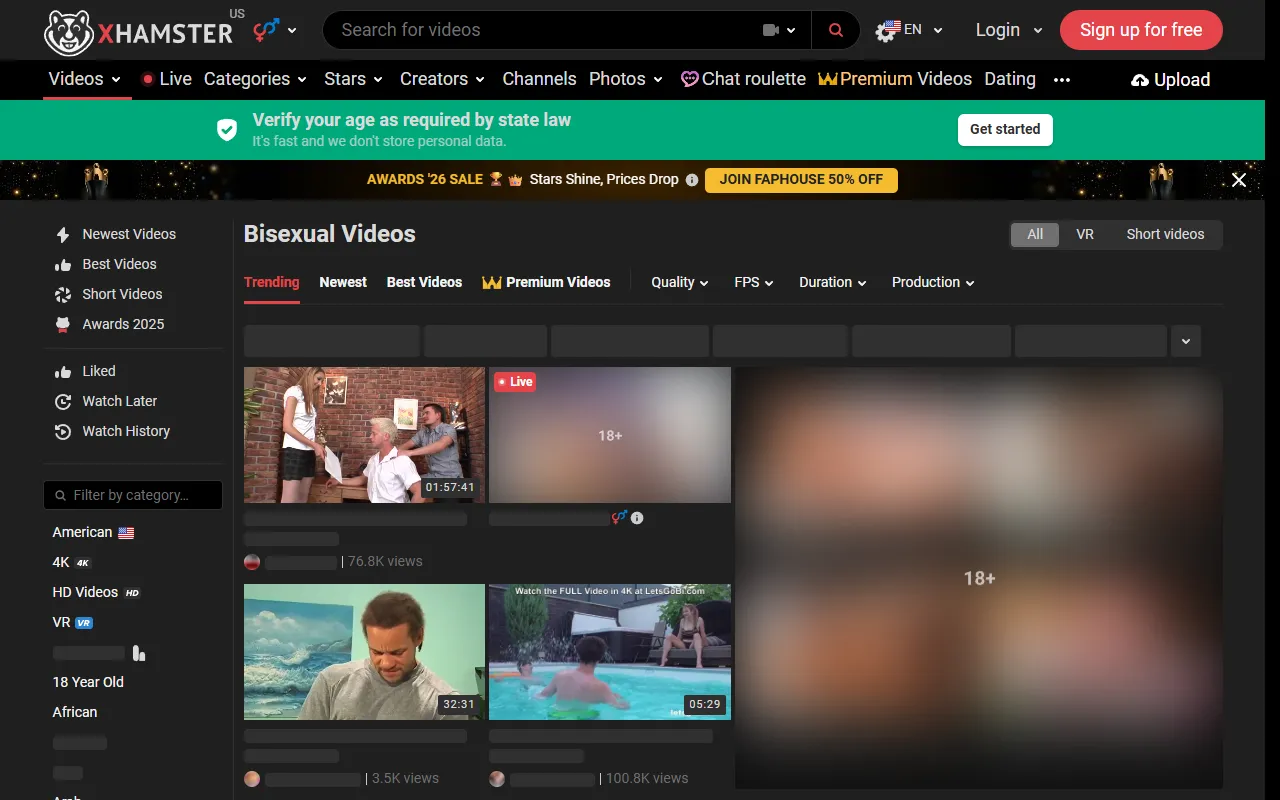Open the Duration filter dropdown
Screen dimensions: 1280x800
coord(833,282)
